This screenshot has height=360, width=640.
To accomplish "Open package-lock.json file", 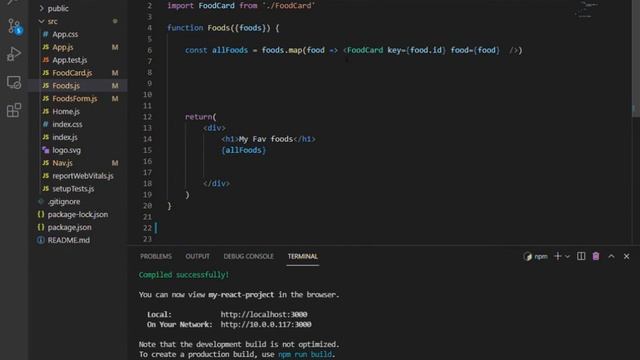I will (x=78, y=214).
